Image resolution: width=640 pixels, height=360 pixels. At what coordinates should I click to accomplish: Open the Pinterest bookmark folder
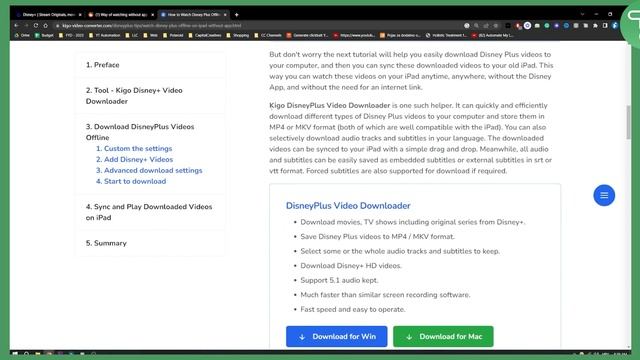pos(173,36)
